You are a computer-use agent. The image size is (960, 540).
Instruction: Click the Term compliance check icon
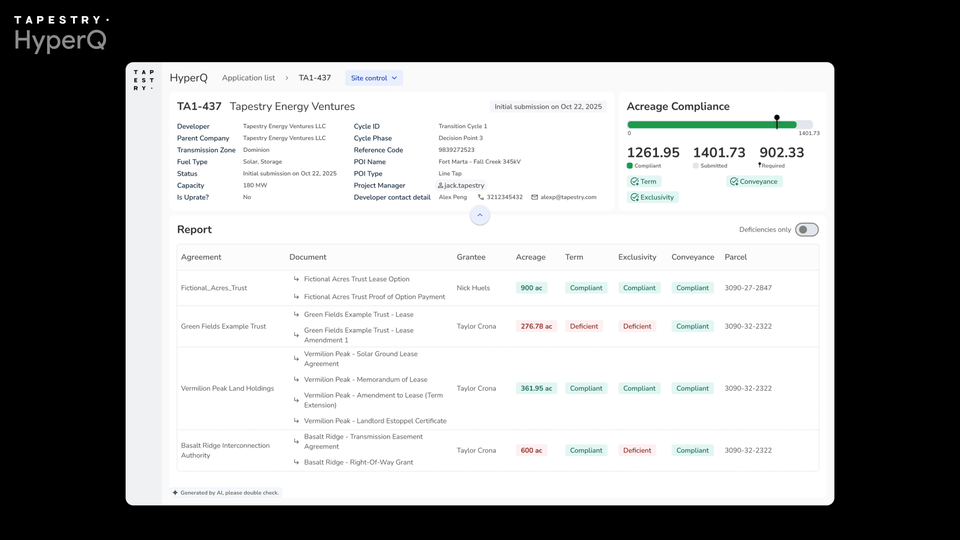(634, 182)
